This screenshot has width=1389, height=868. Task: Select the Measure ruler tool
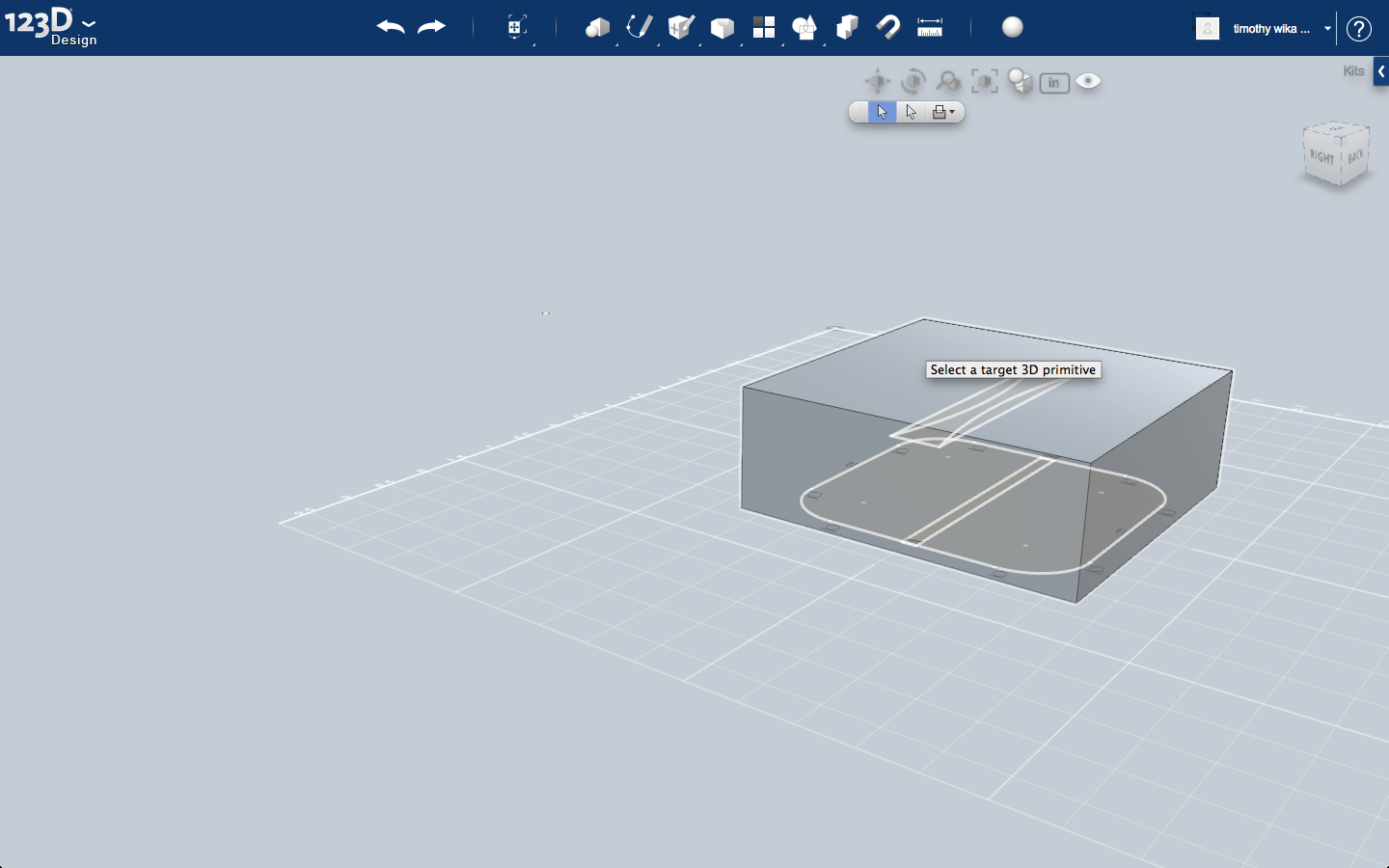coord(930,27)
